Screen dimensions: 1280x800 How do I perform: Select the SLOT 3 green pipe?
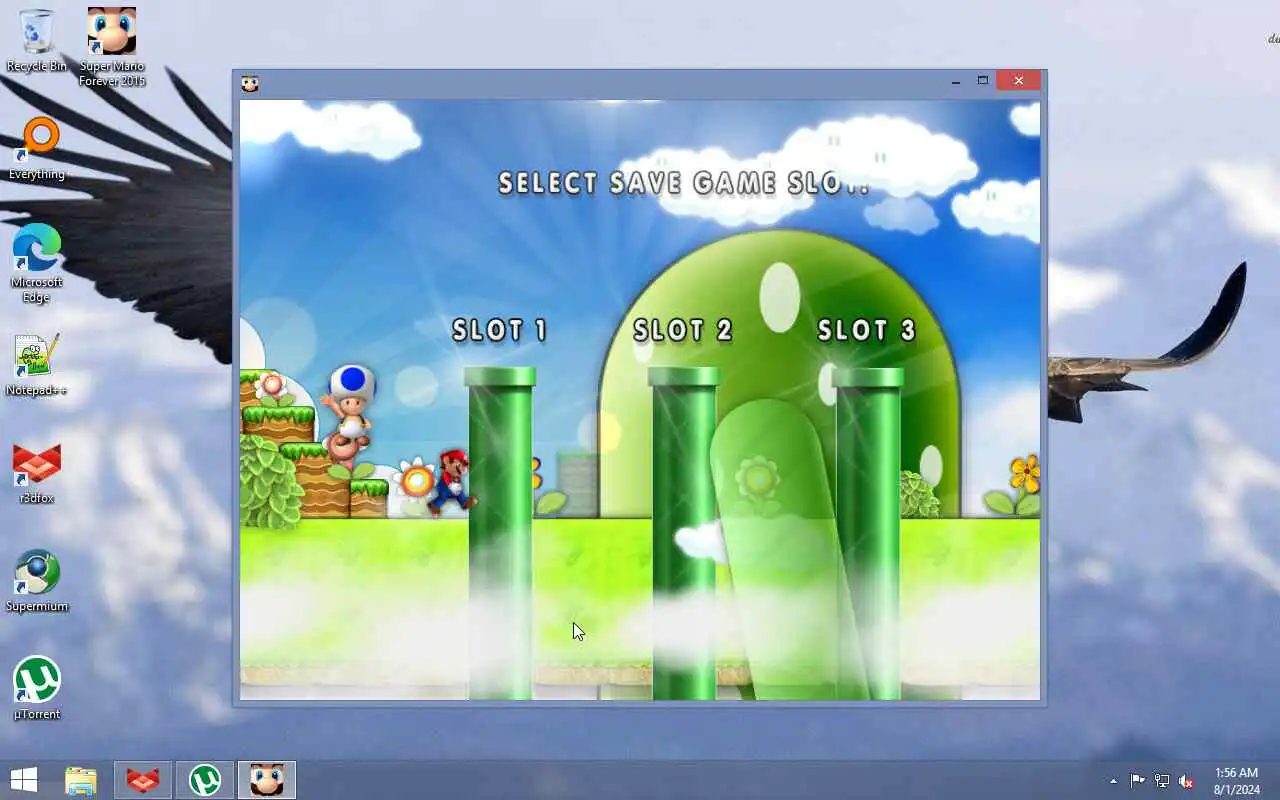point(868,532)
